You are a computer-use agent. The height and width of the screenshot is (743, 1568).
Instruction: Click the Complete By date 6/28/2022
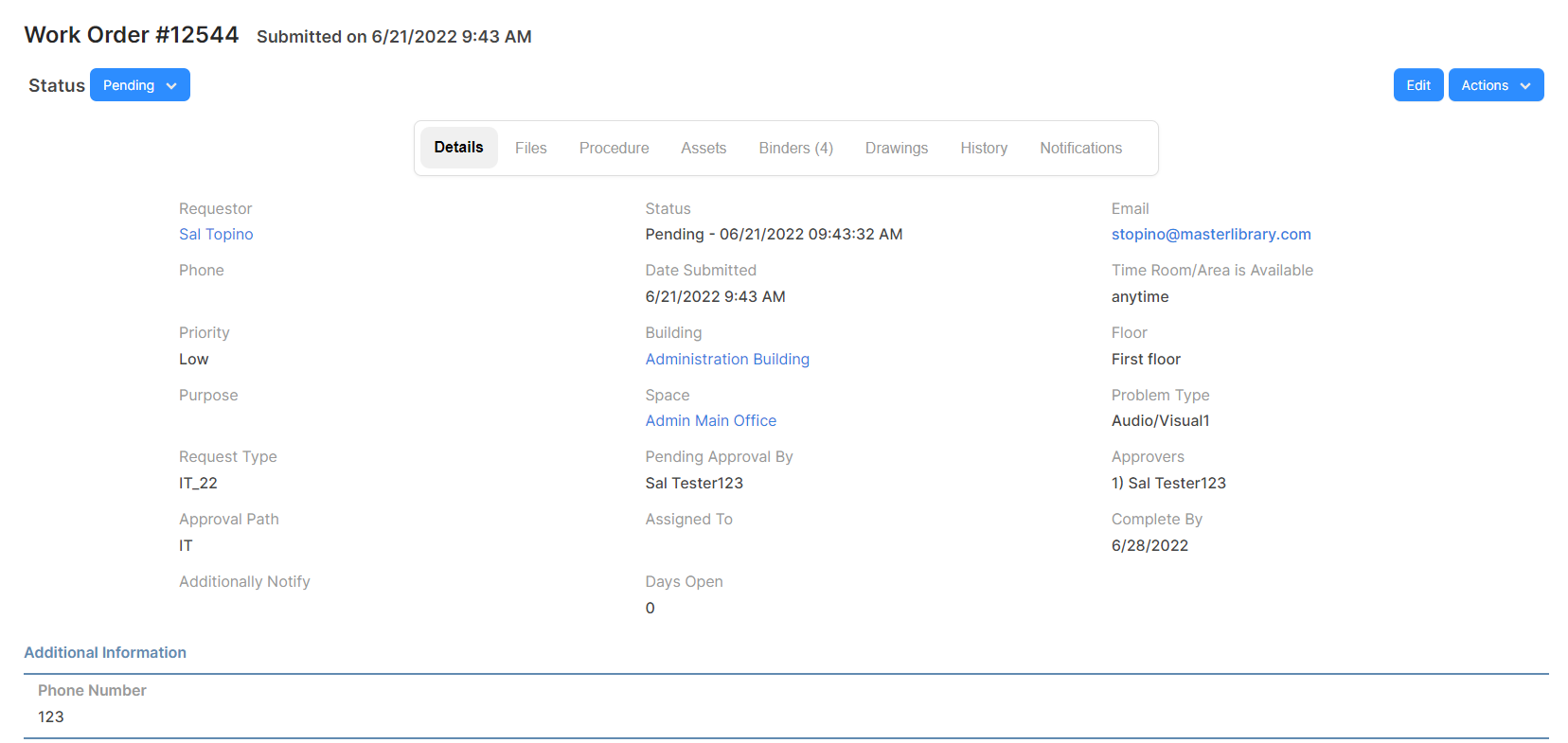click(x=1149, y=545)
